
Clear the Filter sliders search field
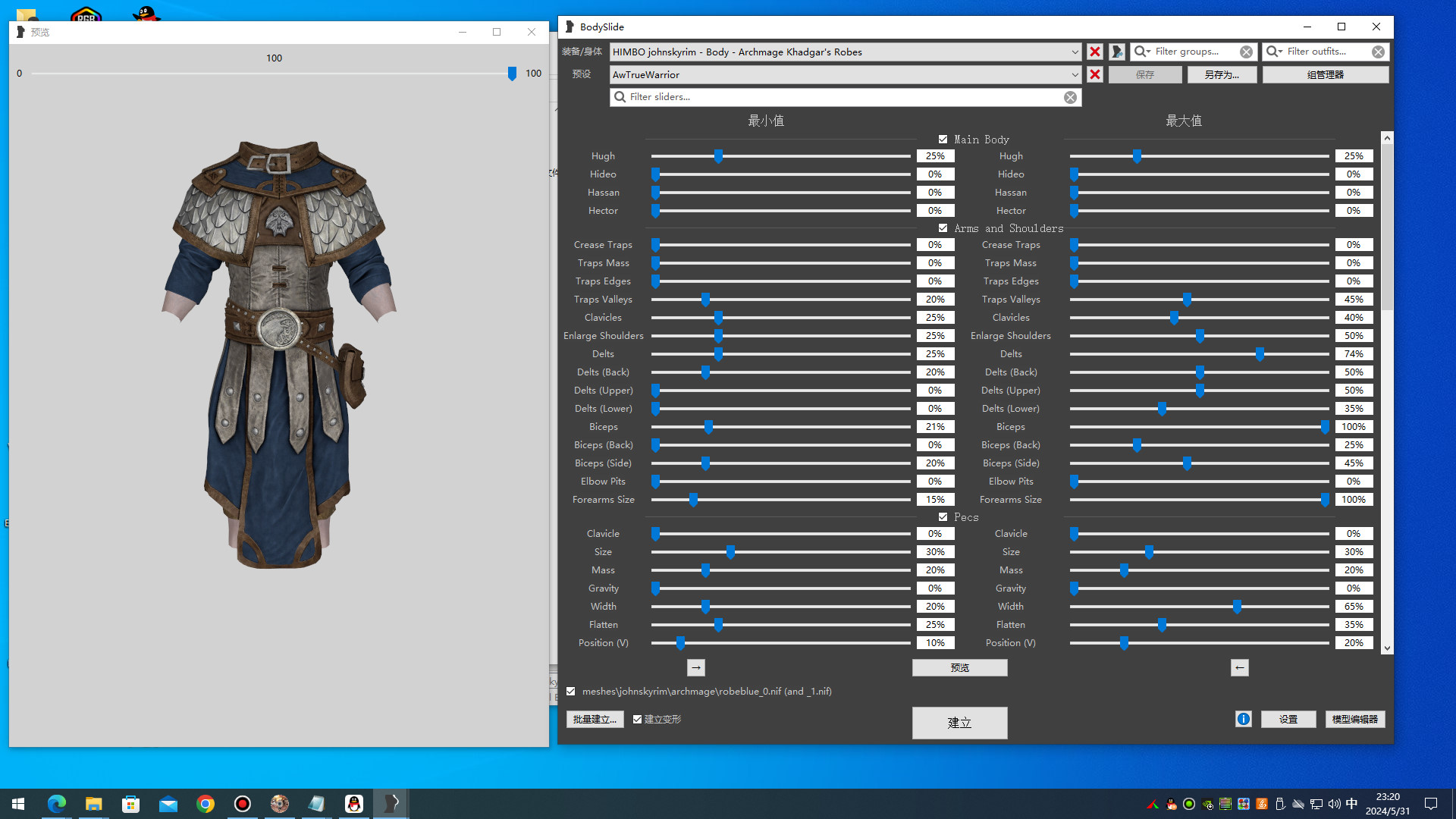pyautogui.click(x=1070, y=97)
